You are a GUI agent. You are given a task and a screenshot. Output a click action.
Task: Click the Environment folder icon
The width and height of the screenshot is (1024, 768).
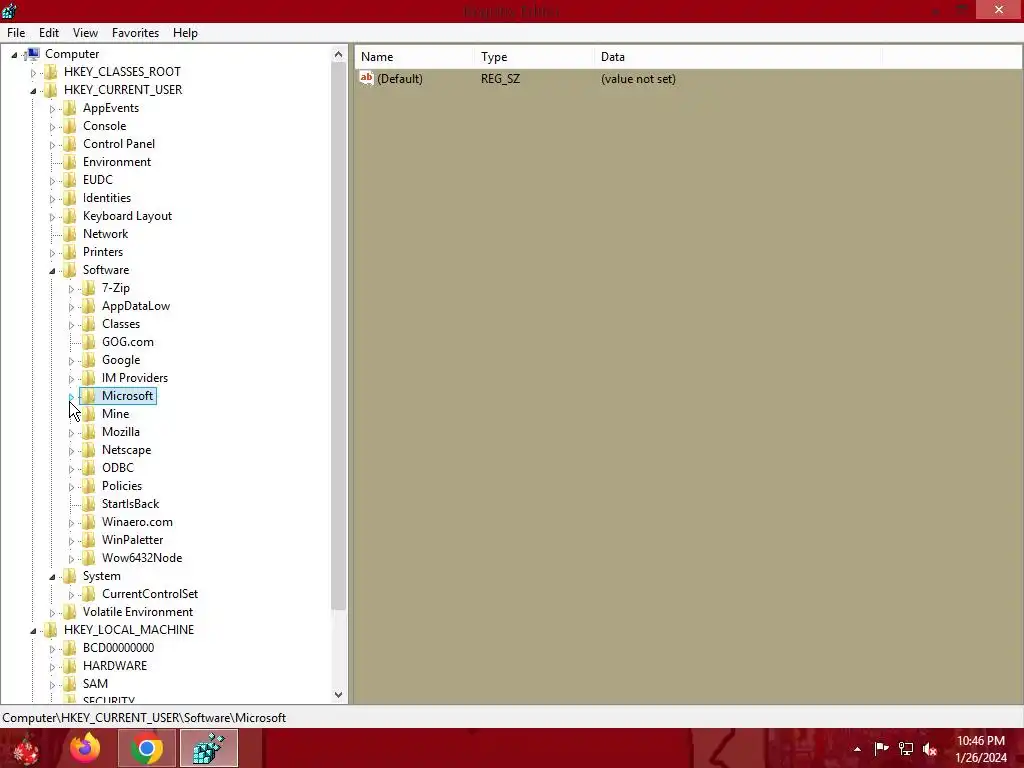pyautogui.click(x=69, y=162)
